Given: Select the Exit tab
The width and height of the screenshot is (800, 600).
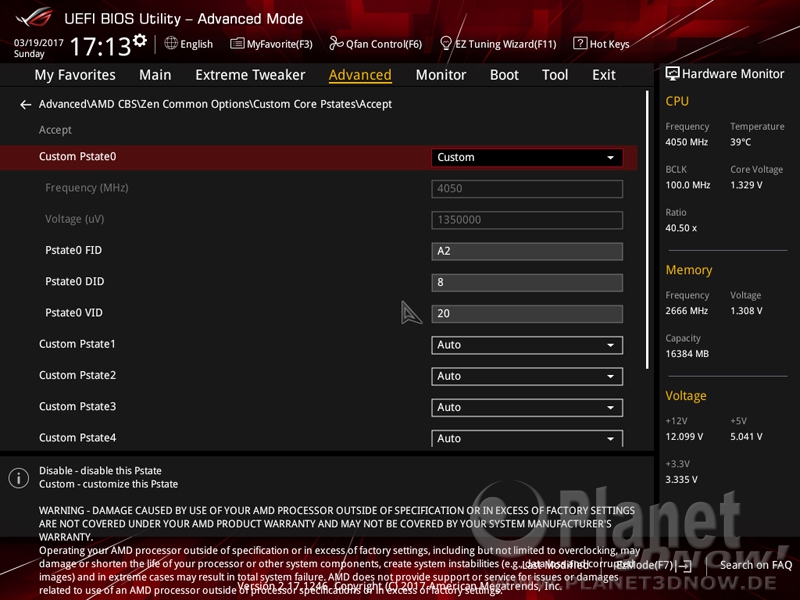Looking at the screenshot, I should click(604, 75).
